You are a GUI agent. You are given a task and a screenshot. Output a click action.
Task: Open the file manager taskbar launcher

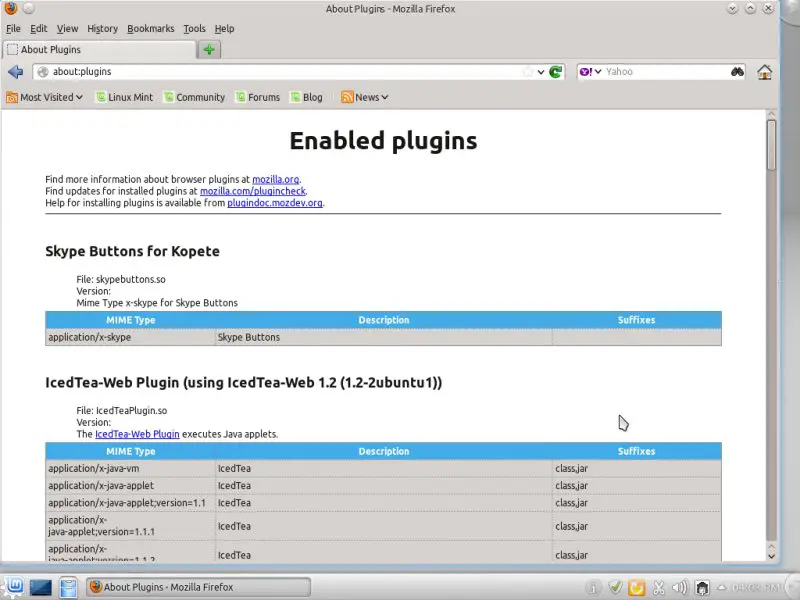[68, 587]
